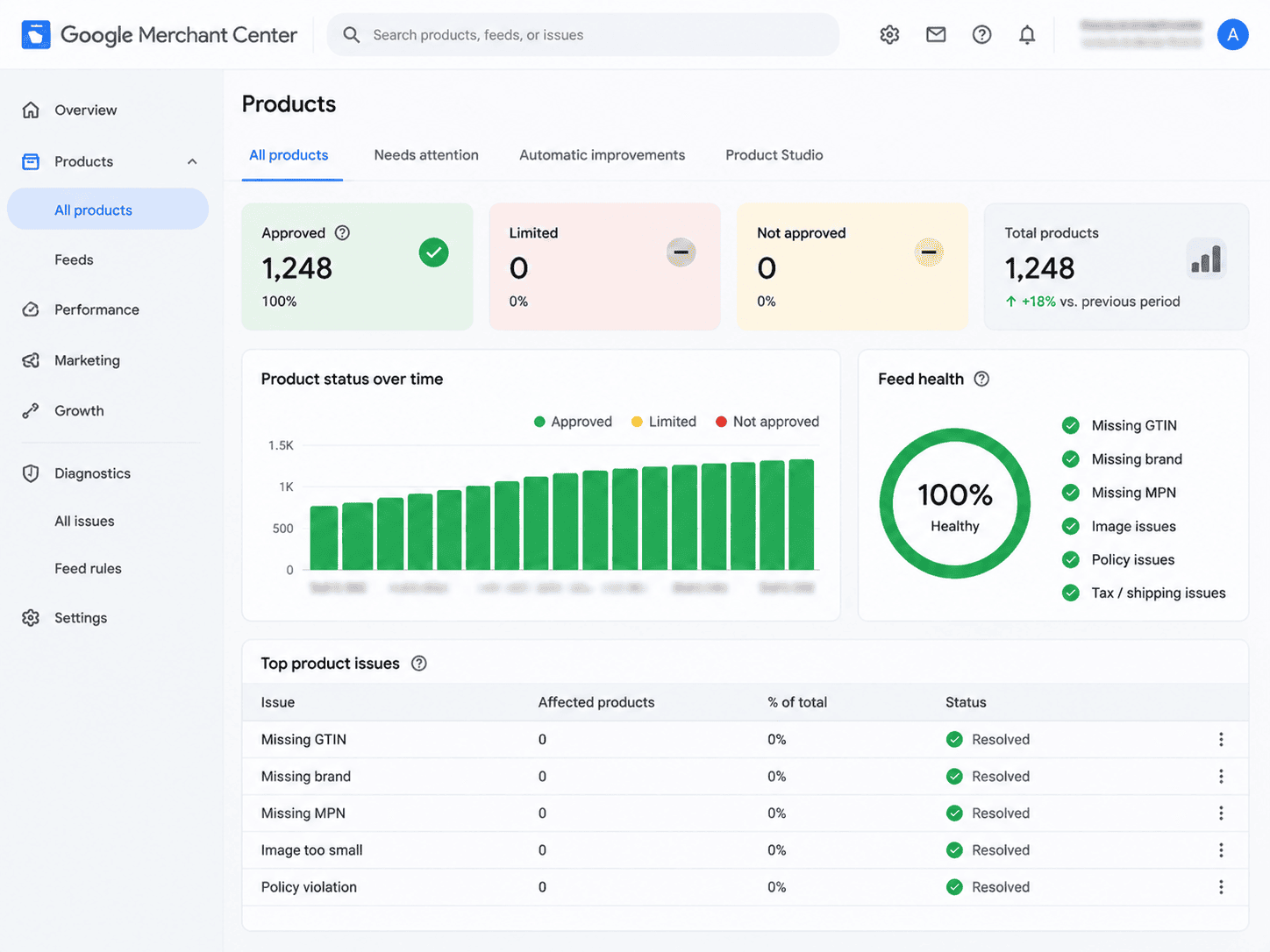This screenshot has width=1270, height=952.
Task: Select the All products tab
Action: pos(289,155)
